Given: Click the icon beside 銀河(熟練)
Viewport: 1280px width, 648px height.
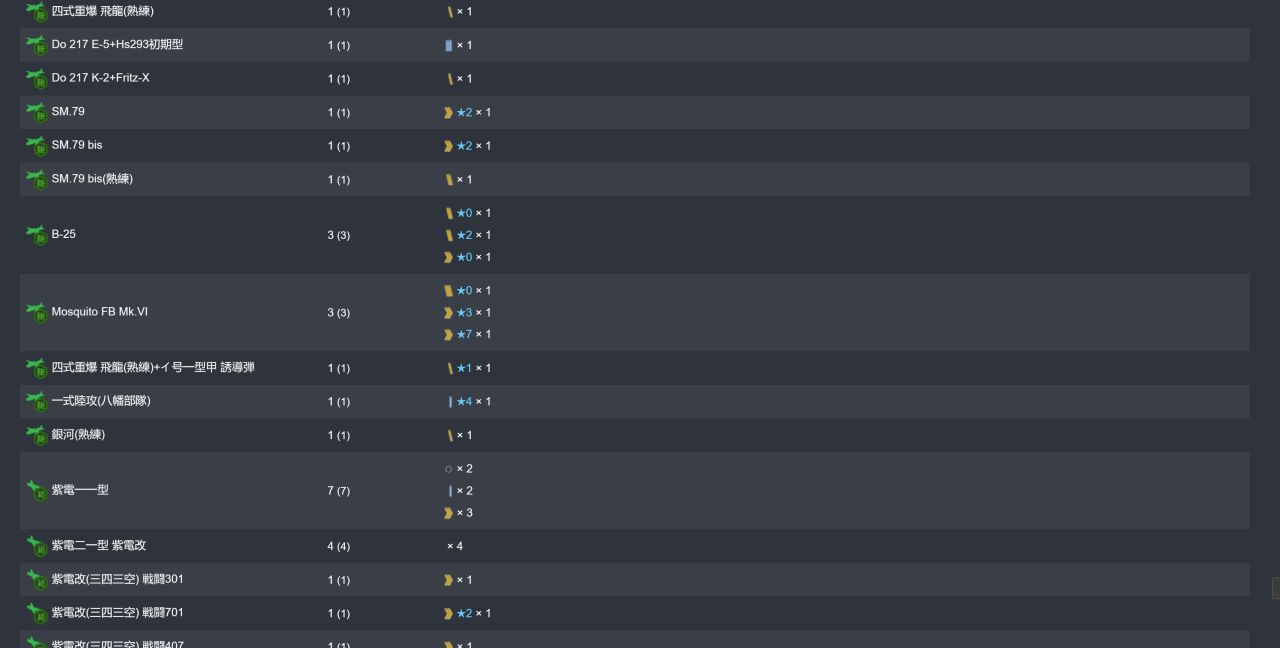Looking at the screenshot, I should coord(36,435).
